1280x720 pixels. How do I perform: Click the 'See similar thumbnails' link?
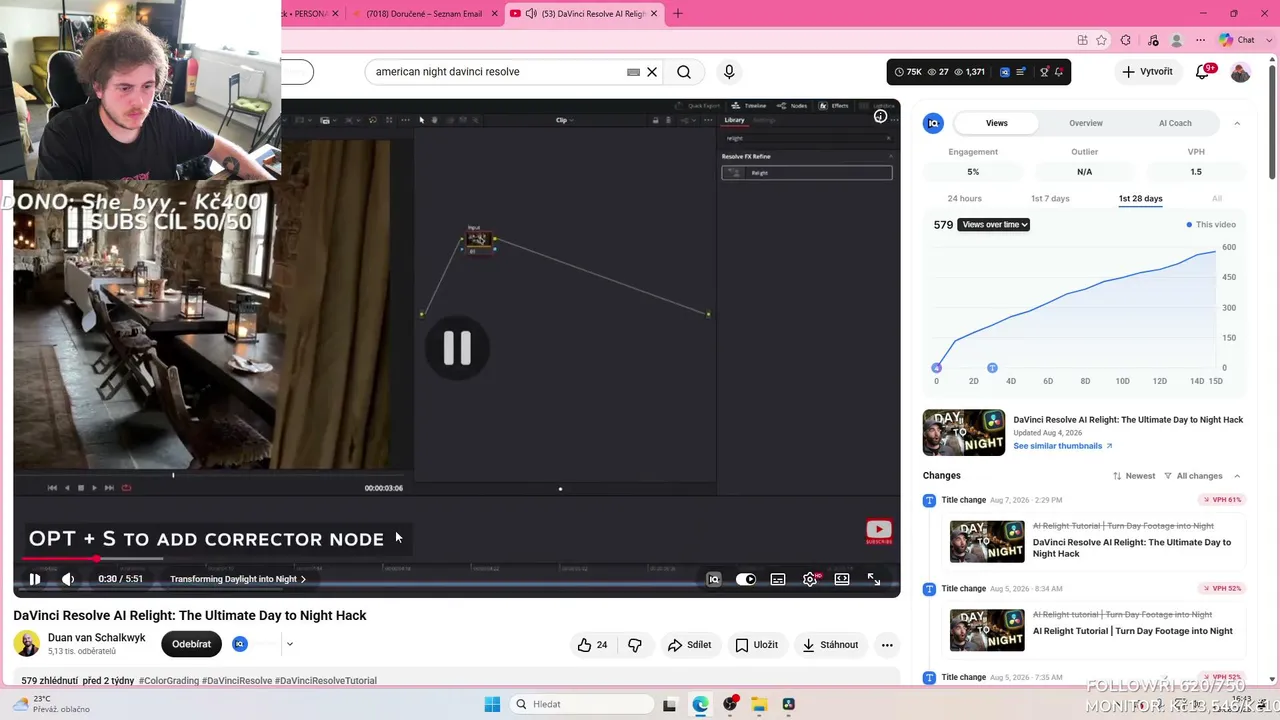(x=1063, y=446)
